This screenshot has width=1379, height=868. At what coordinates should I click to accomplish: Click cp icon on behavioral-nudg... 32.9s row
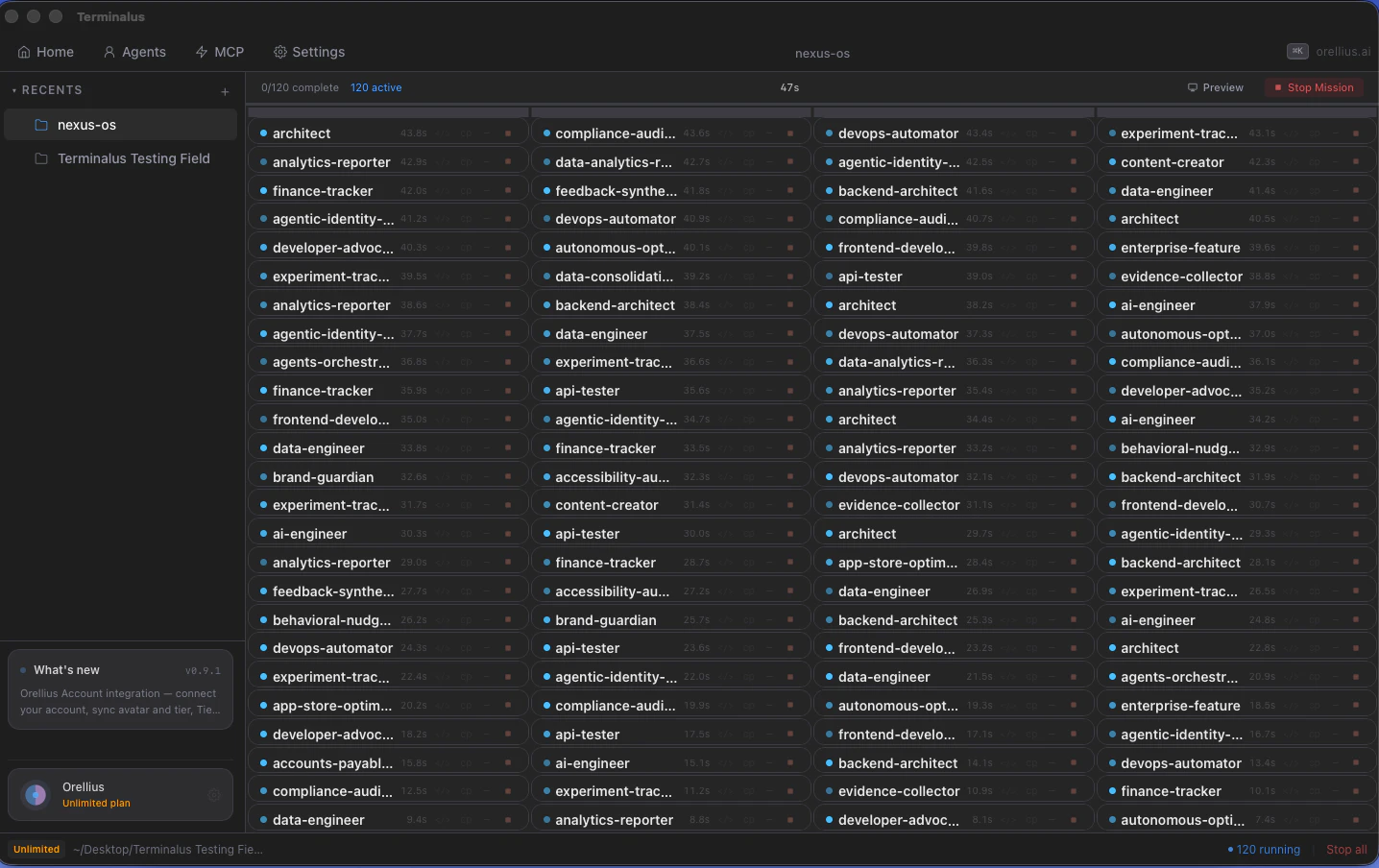tap(1315, 448)
